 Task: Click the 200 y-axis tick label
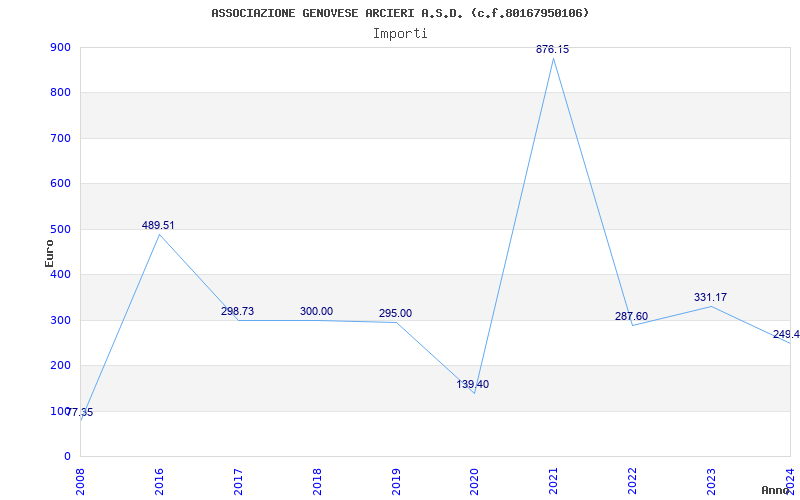[x=60, y=366]
